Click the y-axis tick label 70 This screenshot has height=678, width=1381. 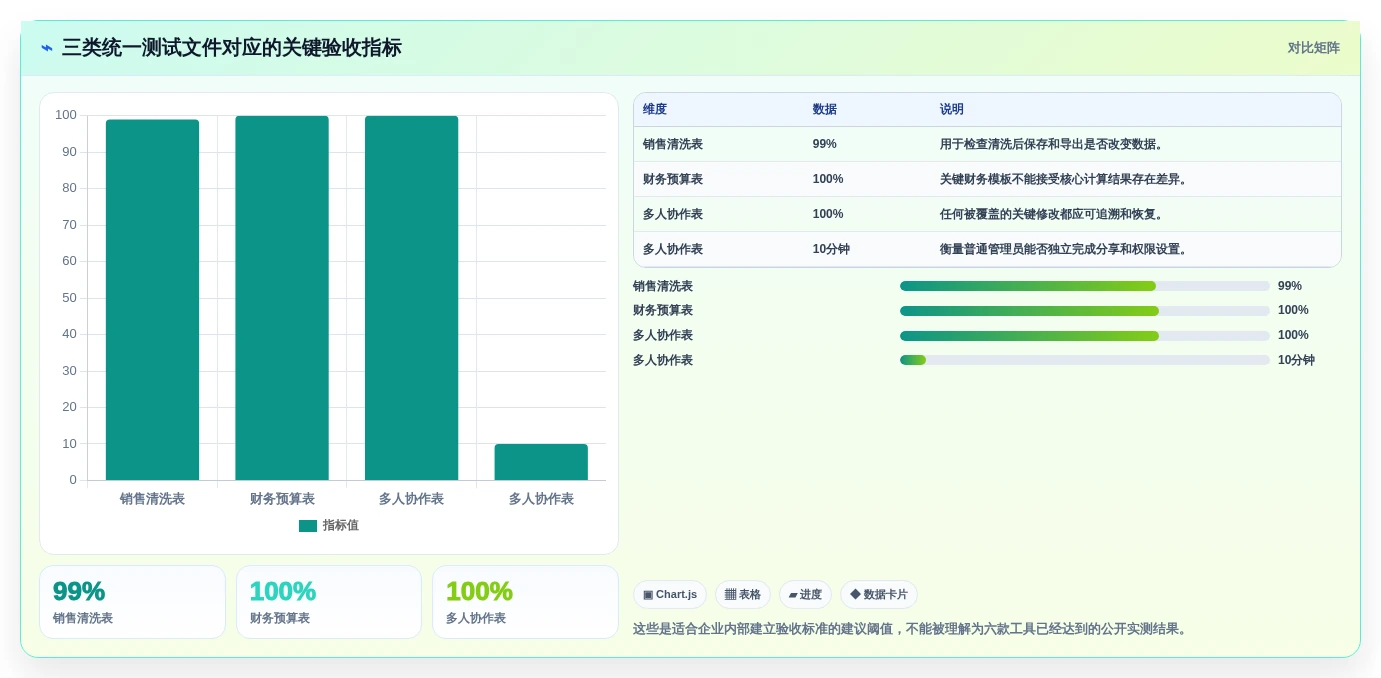[67, 225]
